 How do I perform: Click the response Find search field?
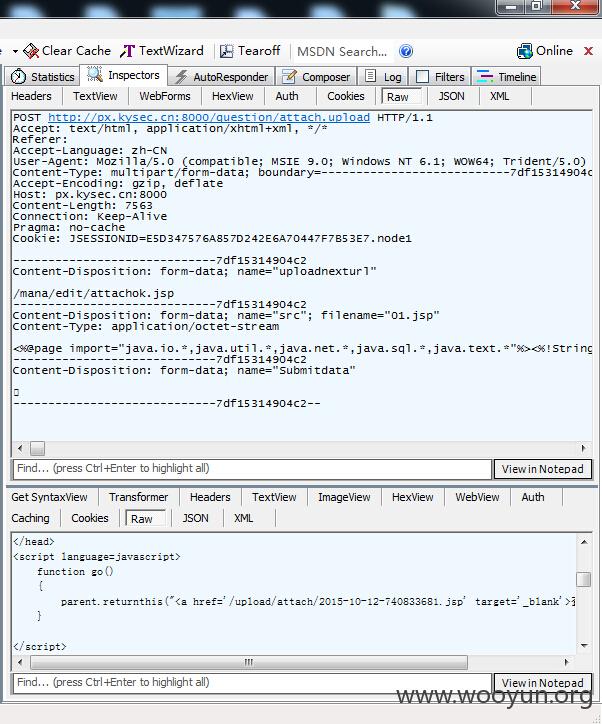tap(252, 682)
